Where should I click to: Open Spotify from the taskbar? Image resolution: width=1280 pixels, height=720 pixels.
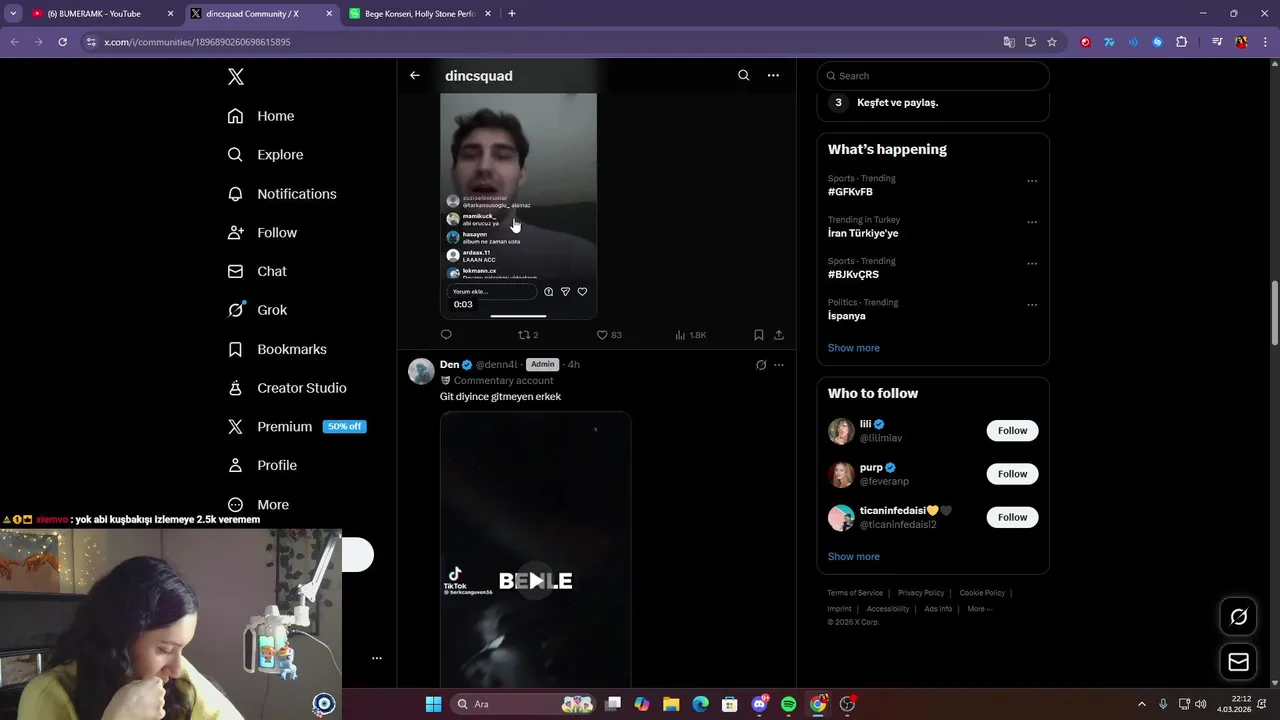[788, 704]
